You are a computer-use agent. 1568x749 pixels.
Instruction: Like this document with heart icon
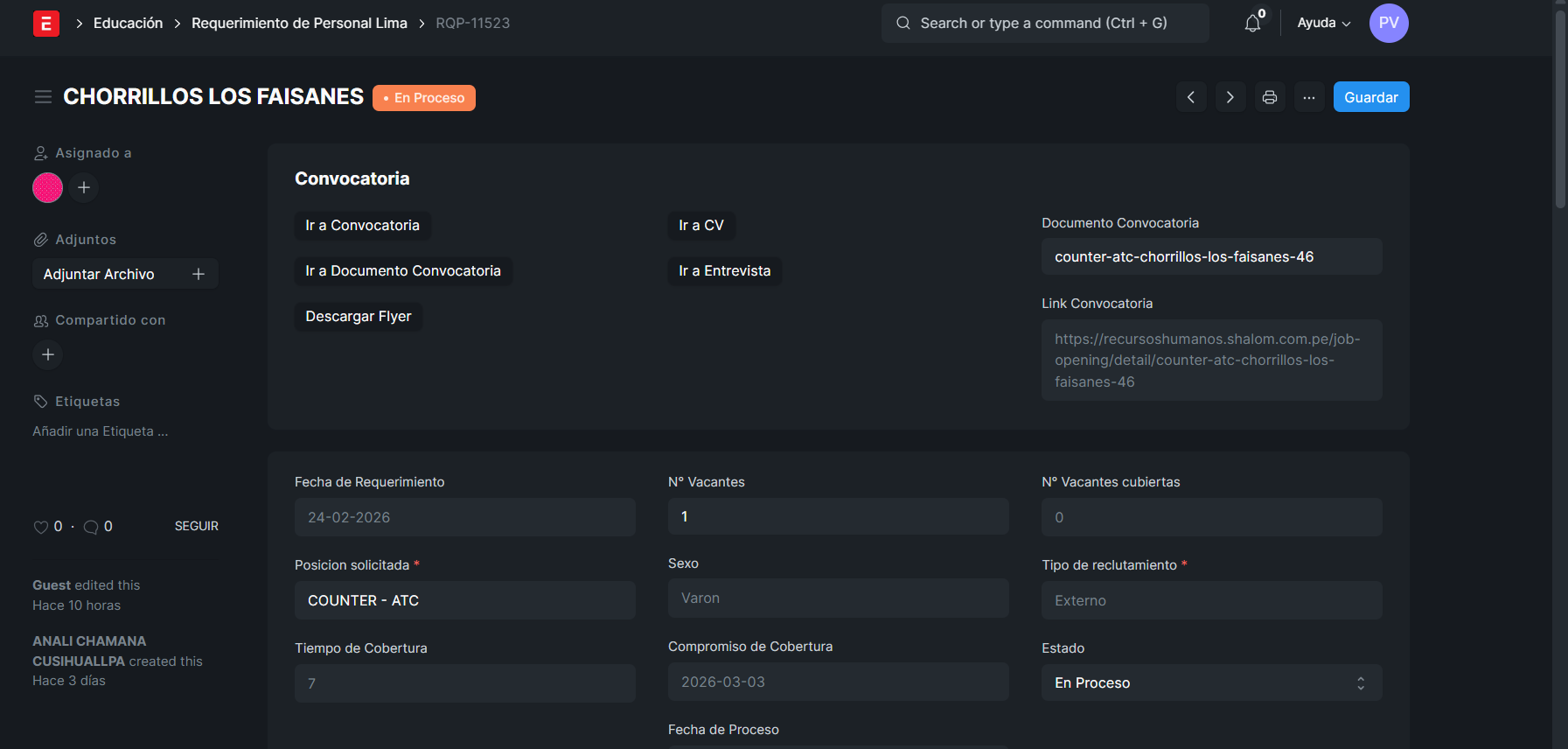[x=40, y=527]
